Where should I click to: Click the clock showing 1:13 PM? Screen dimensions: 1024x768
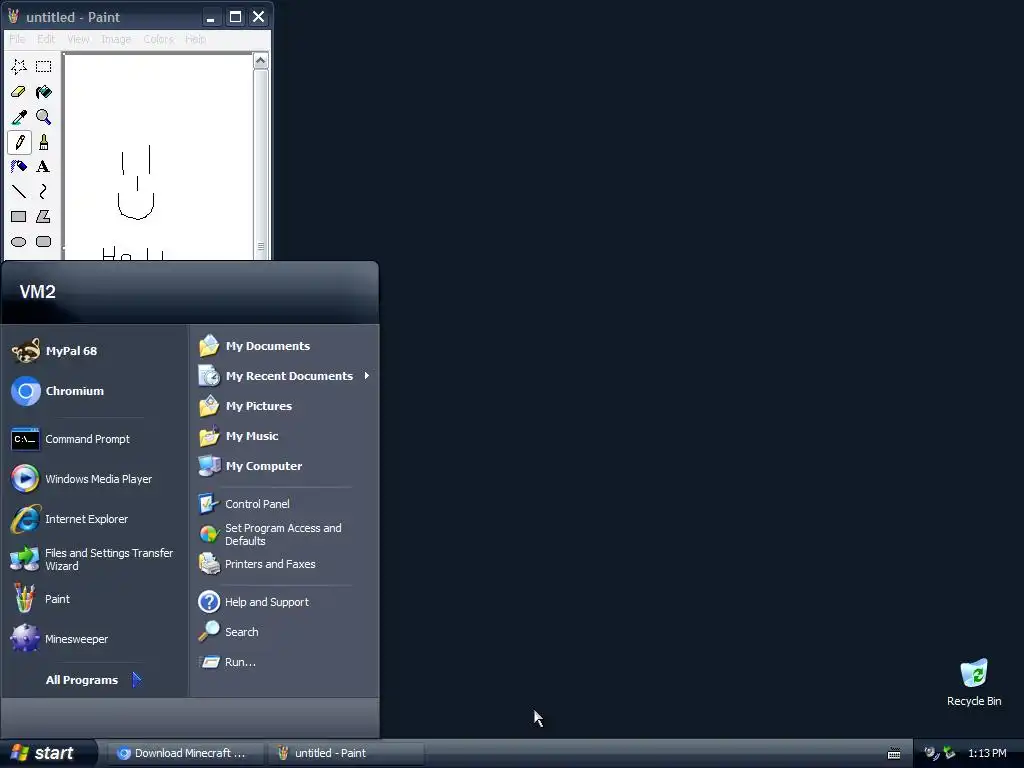tap(987, 753)
